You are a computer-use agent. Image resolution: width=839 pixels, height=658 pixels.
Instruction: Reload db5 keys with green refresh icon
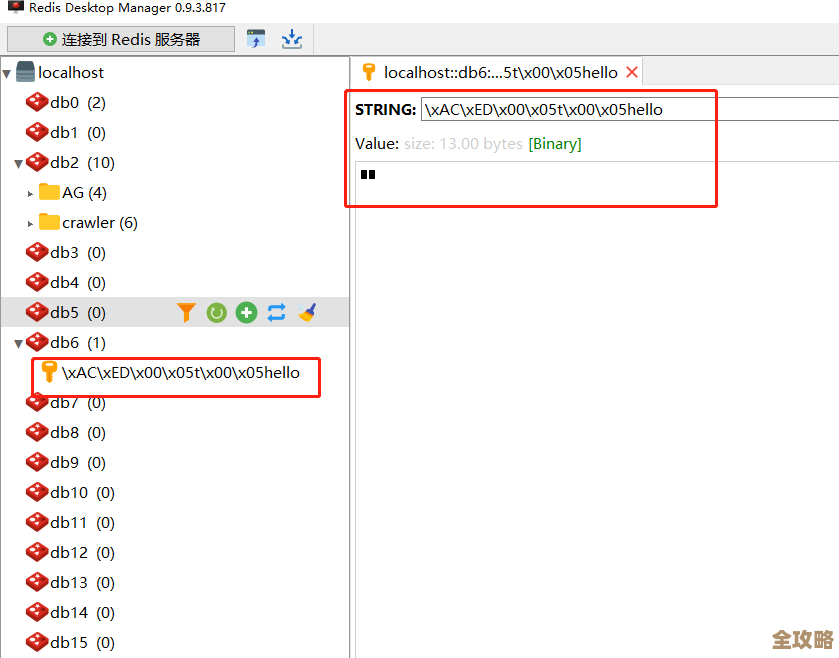click(x=216, y=313)
